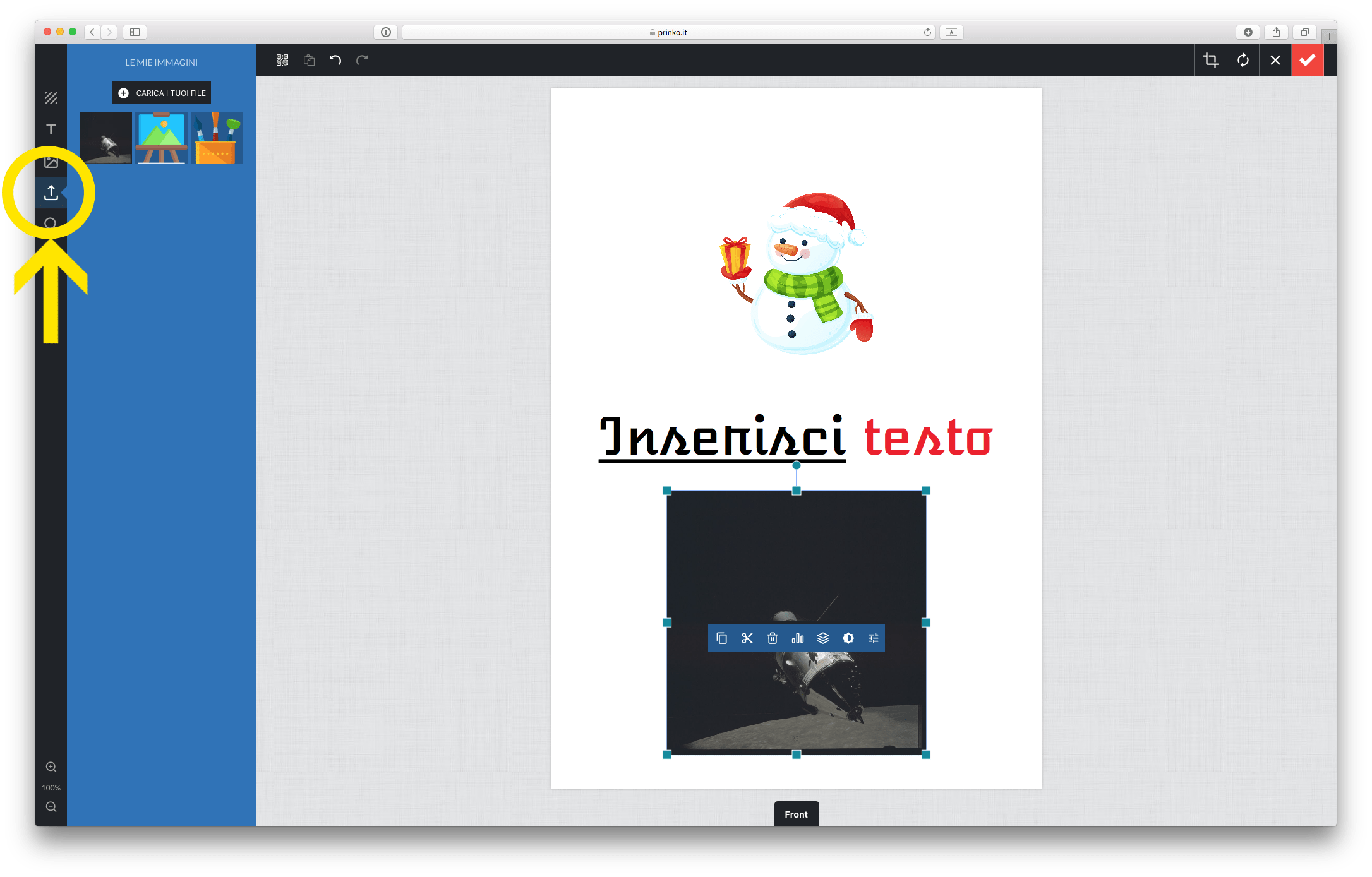Select the art supplies box thumbnail
The image size is (1372, 877).
pos(217,138)
